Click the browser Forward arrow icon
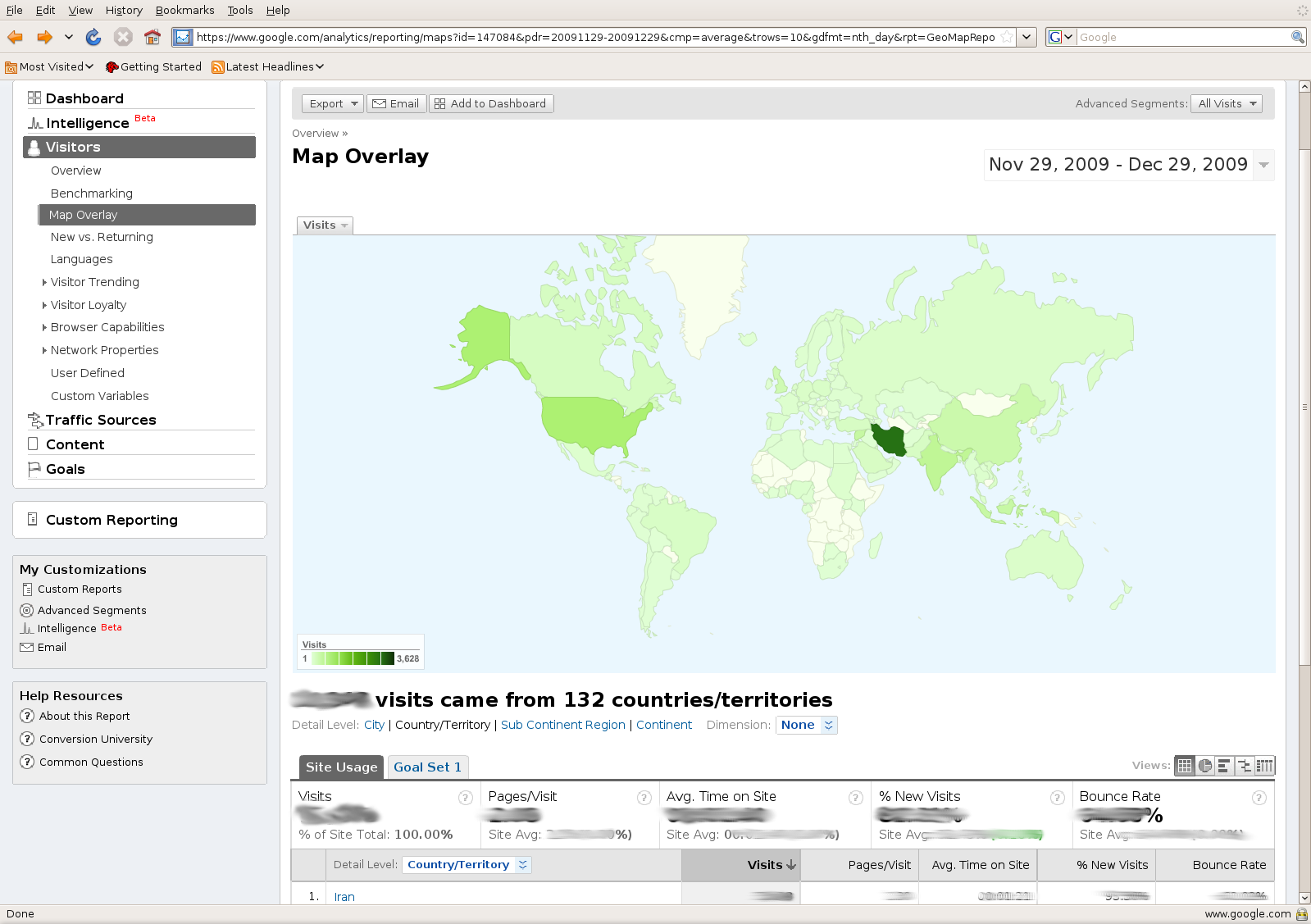This screenshot has height=924, width=1311. click(44, 37)
